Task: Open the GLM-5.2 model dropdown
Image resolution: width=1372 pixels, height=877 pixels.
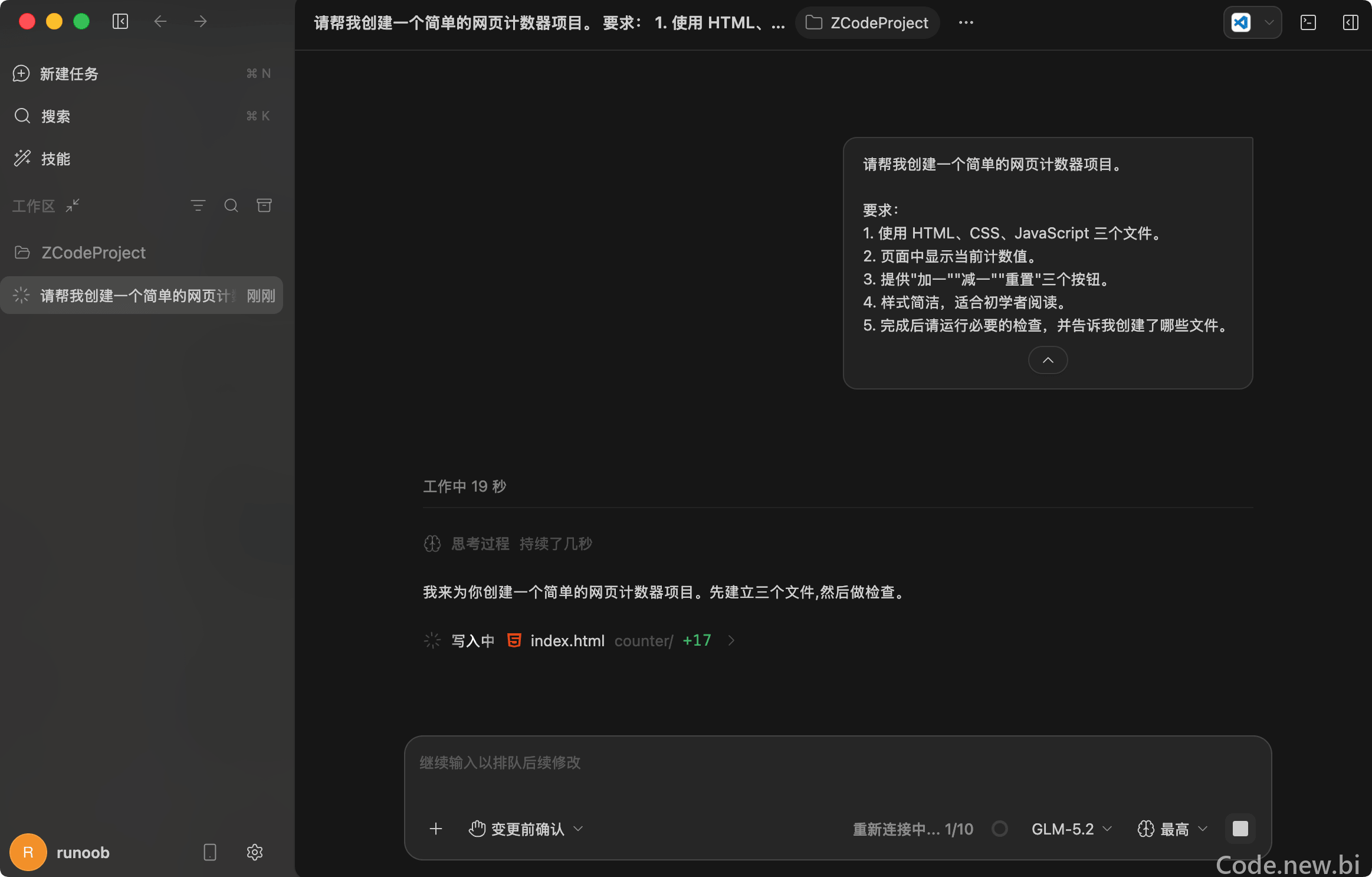Action: [1071, 829]
